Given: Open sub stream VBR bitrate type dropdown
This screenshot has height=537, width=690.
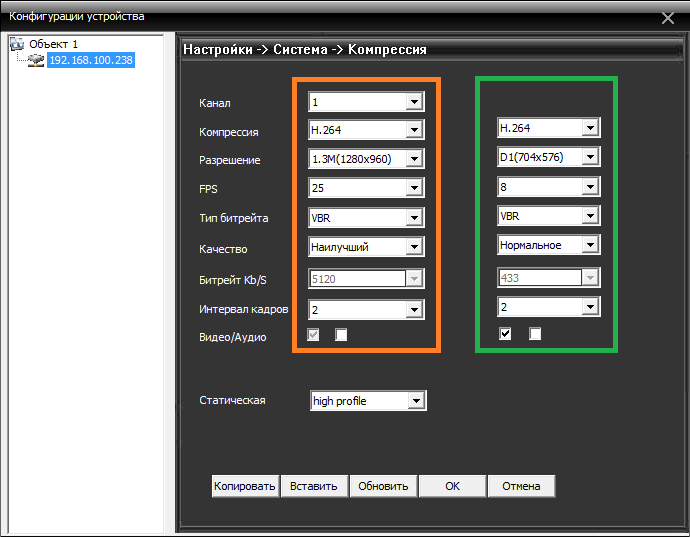Looking at the screenshot, I should point(549,216).
